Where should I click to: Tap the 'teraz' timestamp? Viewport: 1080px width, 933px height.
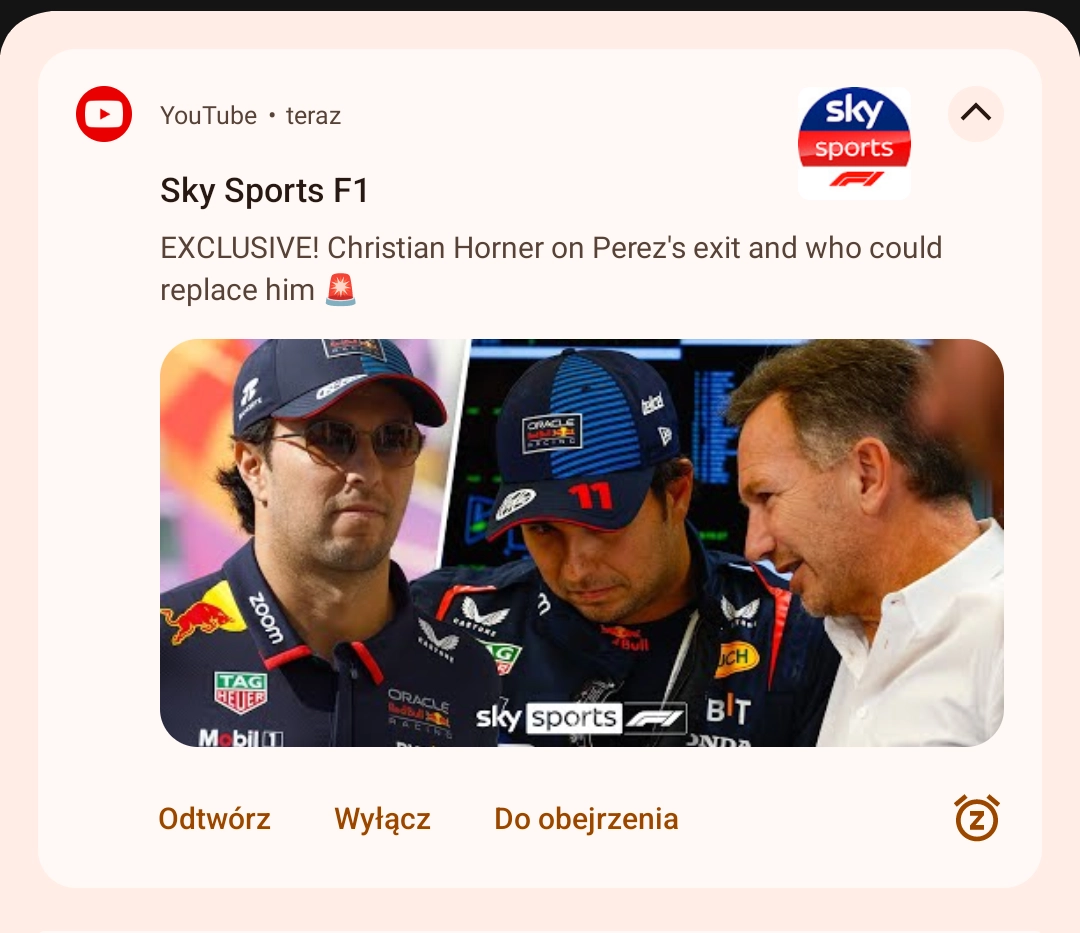pos(313,116)
